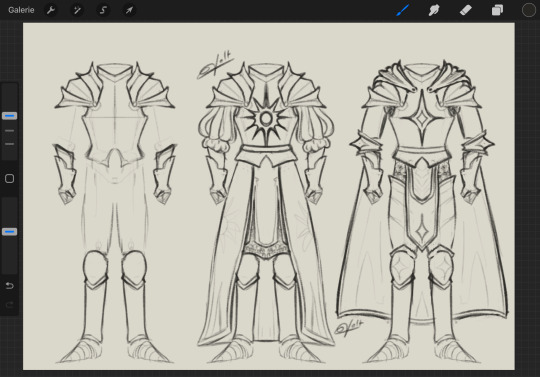Select the Smudge finger tool
Screen dimensions: 540x377
[x=434, y=10]
